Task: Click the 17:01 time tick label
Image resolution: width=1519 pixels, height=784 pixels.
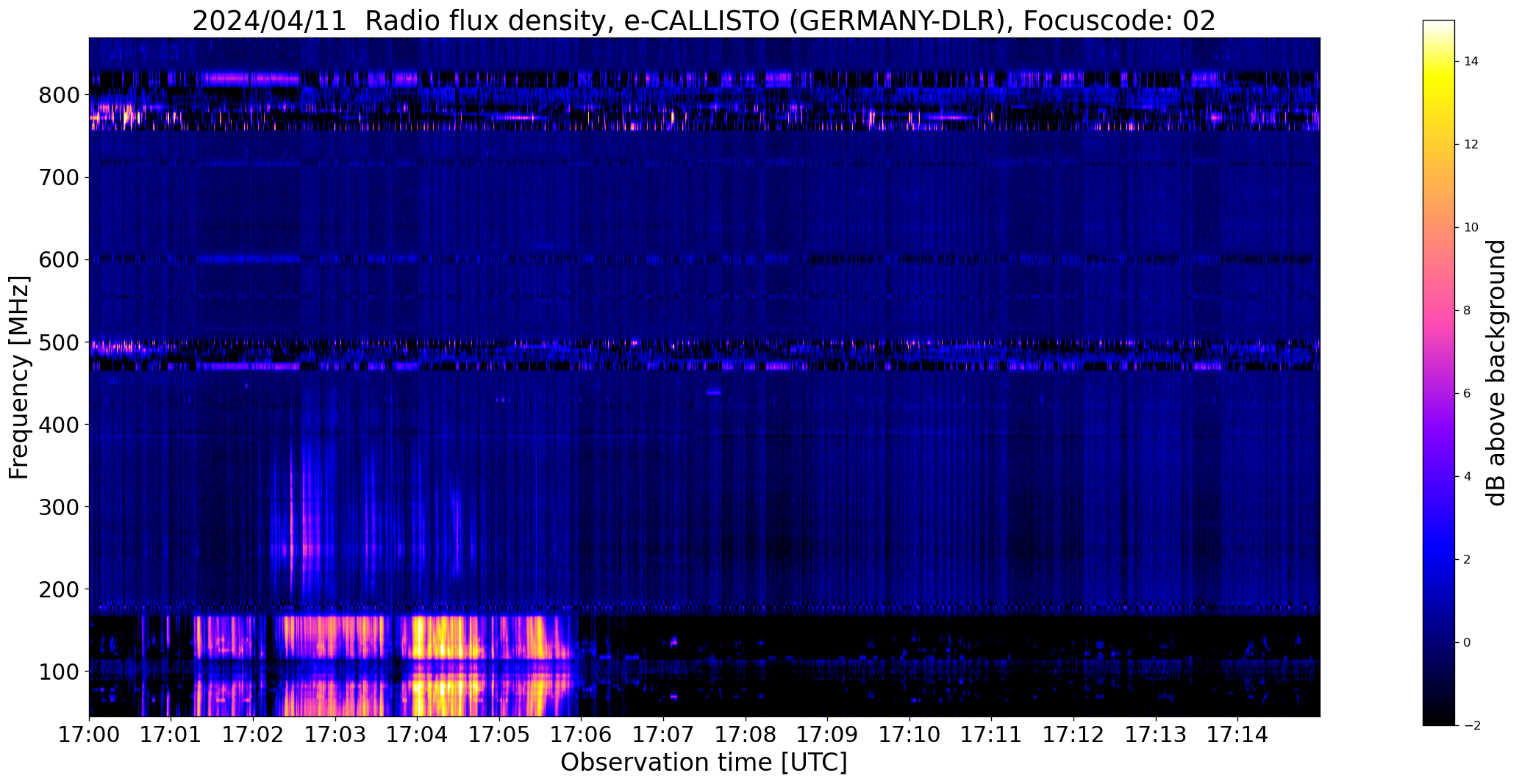Action: coord(171,734)
